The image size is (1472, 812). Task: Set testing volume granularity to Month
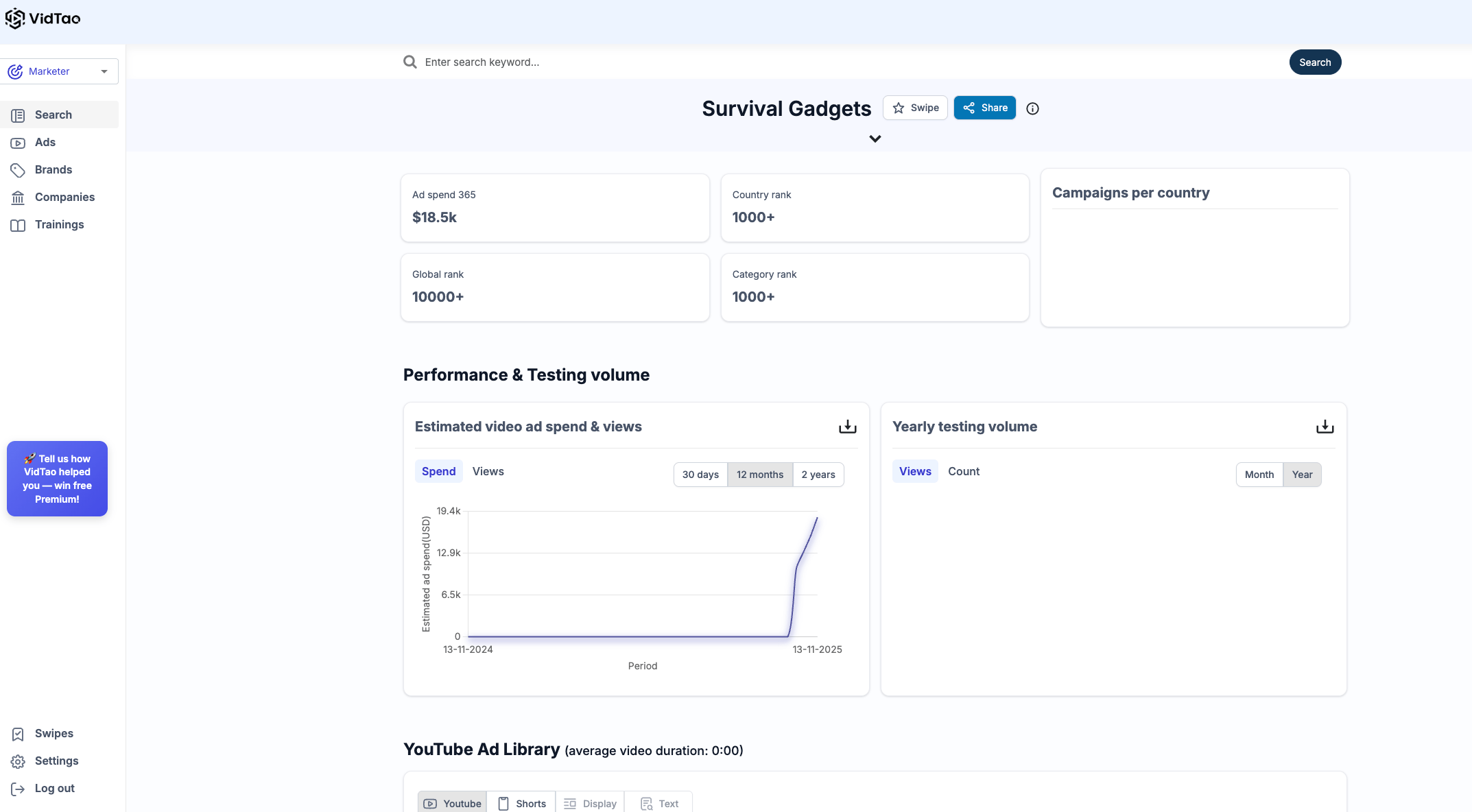pos(1259,475)
